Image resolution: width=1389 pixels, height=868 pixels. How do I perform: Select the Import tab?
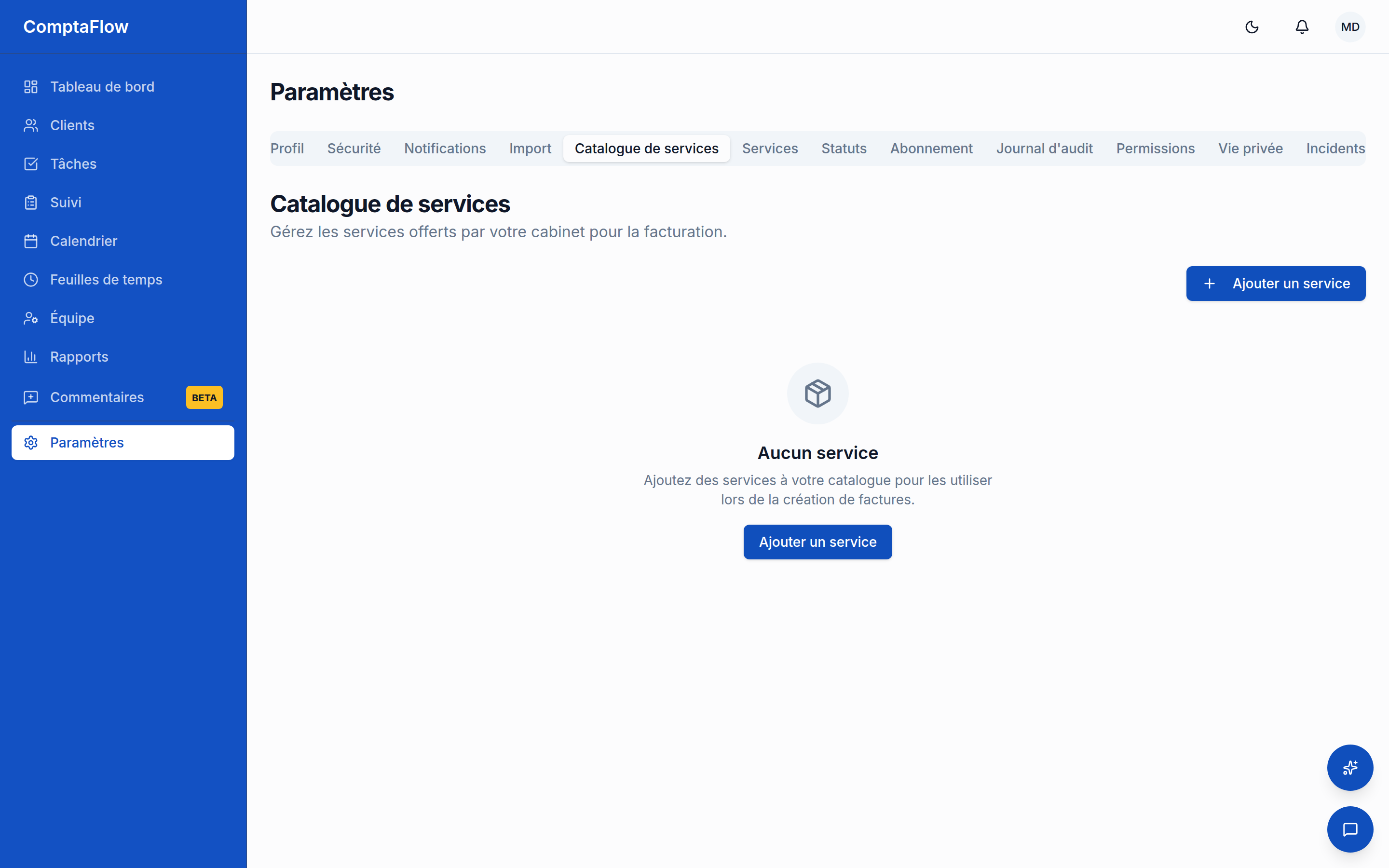point(531,149)
